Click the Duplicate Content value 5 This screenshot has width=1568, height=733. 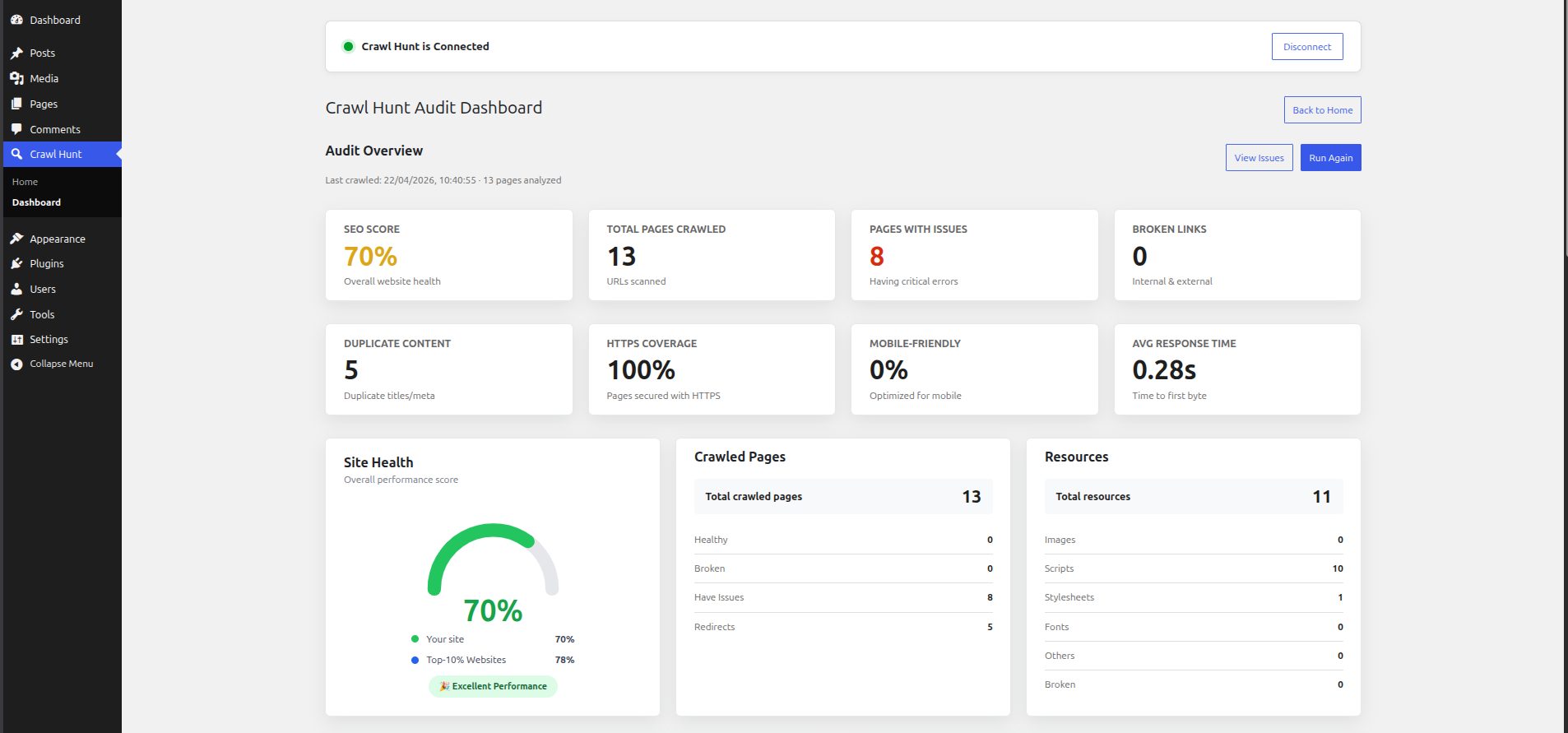pyautogui.click(x=351, y=370)
